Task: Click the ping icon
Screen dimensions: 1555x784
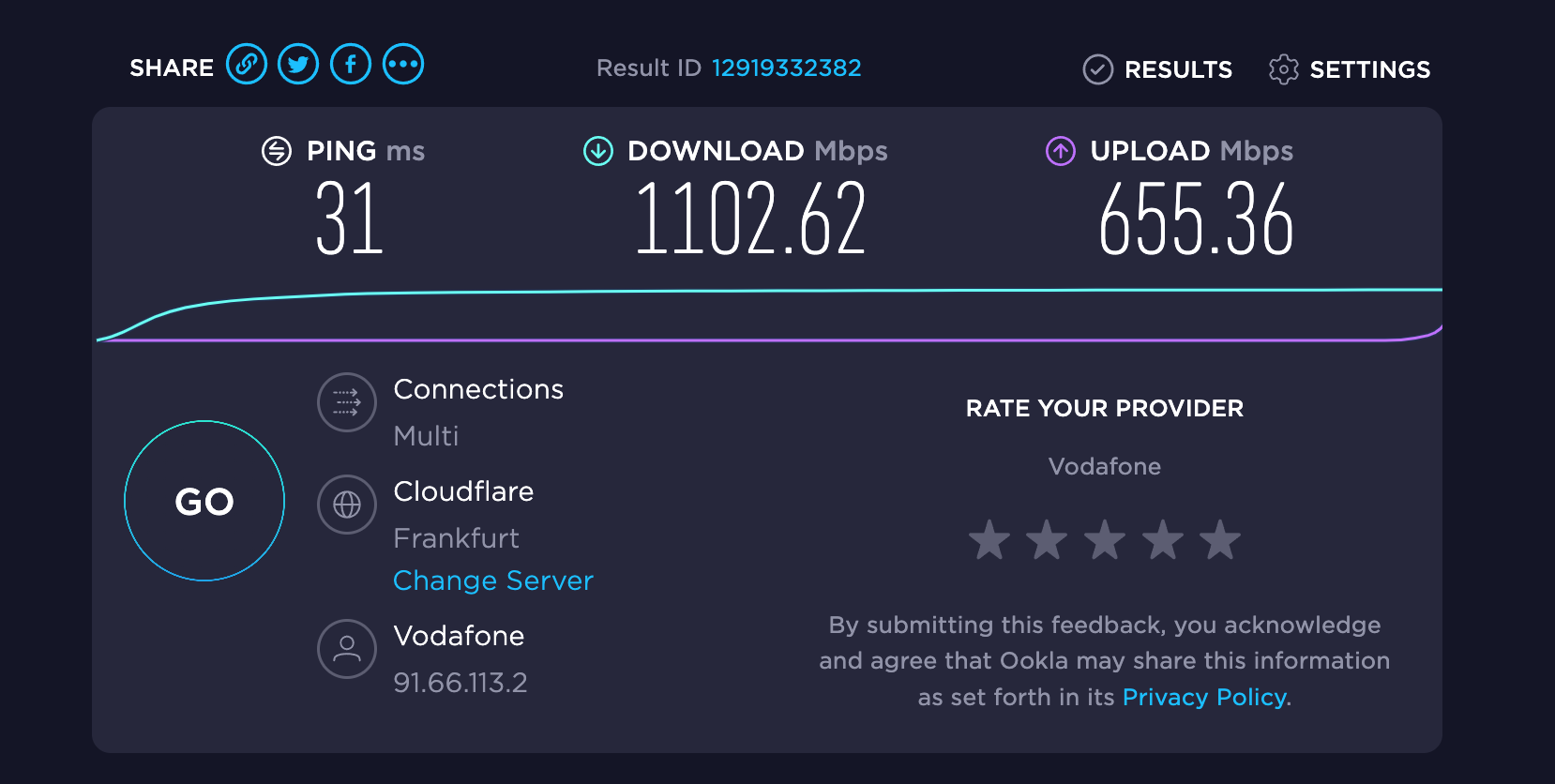Action: (277, 151)
